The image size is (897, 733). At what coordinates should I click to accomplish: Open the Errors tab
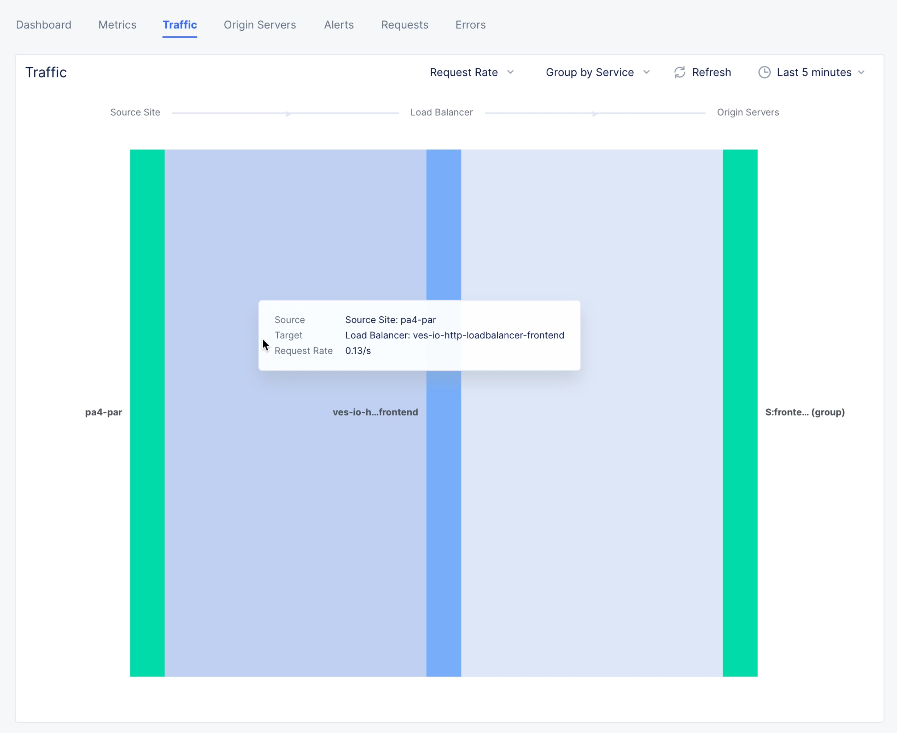click(470, 25)
